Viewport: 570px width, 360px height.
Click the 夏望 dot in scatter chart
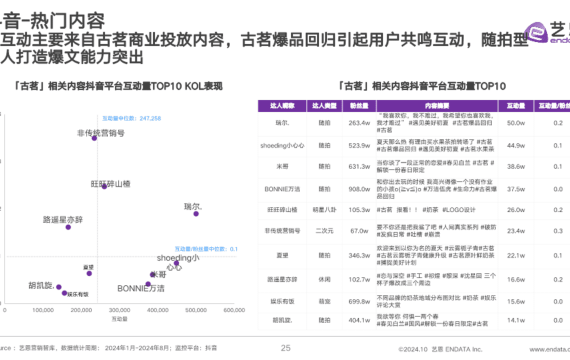pyautogui.click(x=89, y=273)
